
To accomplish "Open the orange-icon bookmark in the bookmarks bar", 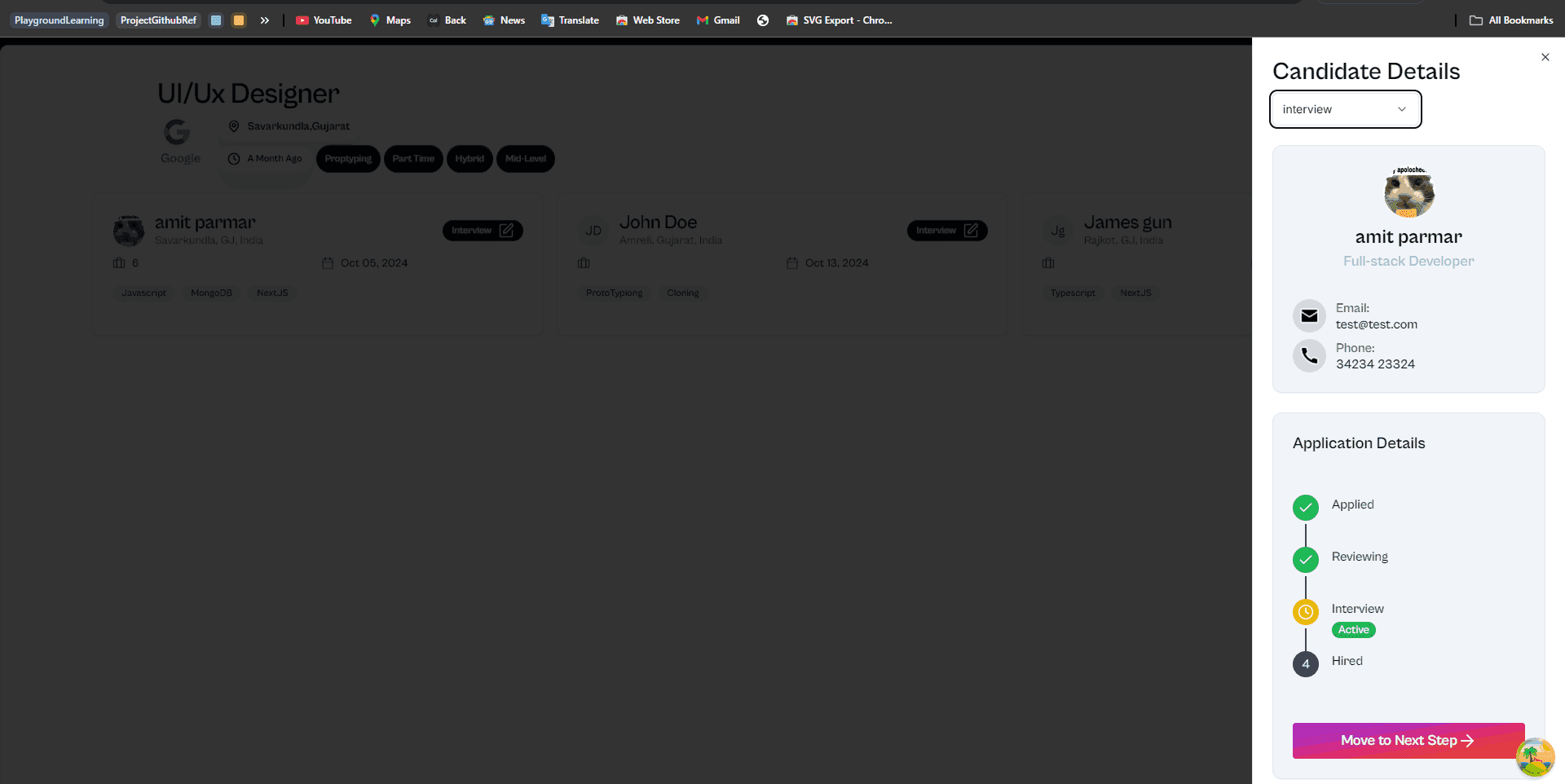I will coord(239,20).
